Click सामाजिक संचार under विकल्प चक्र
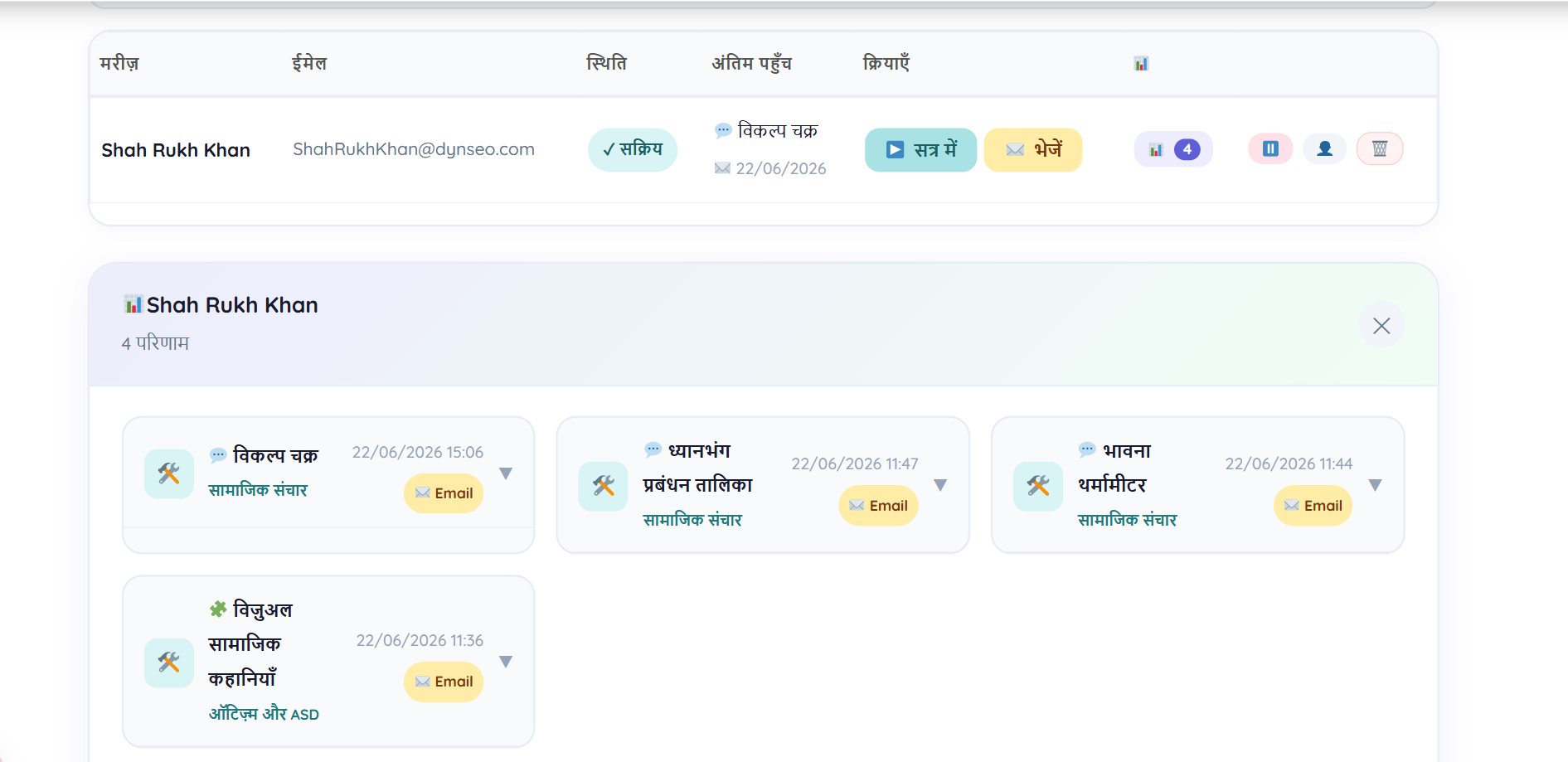 click(x=258, y=490)
